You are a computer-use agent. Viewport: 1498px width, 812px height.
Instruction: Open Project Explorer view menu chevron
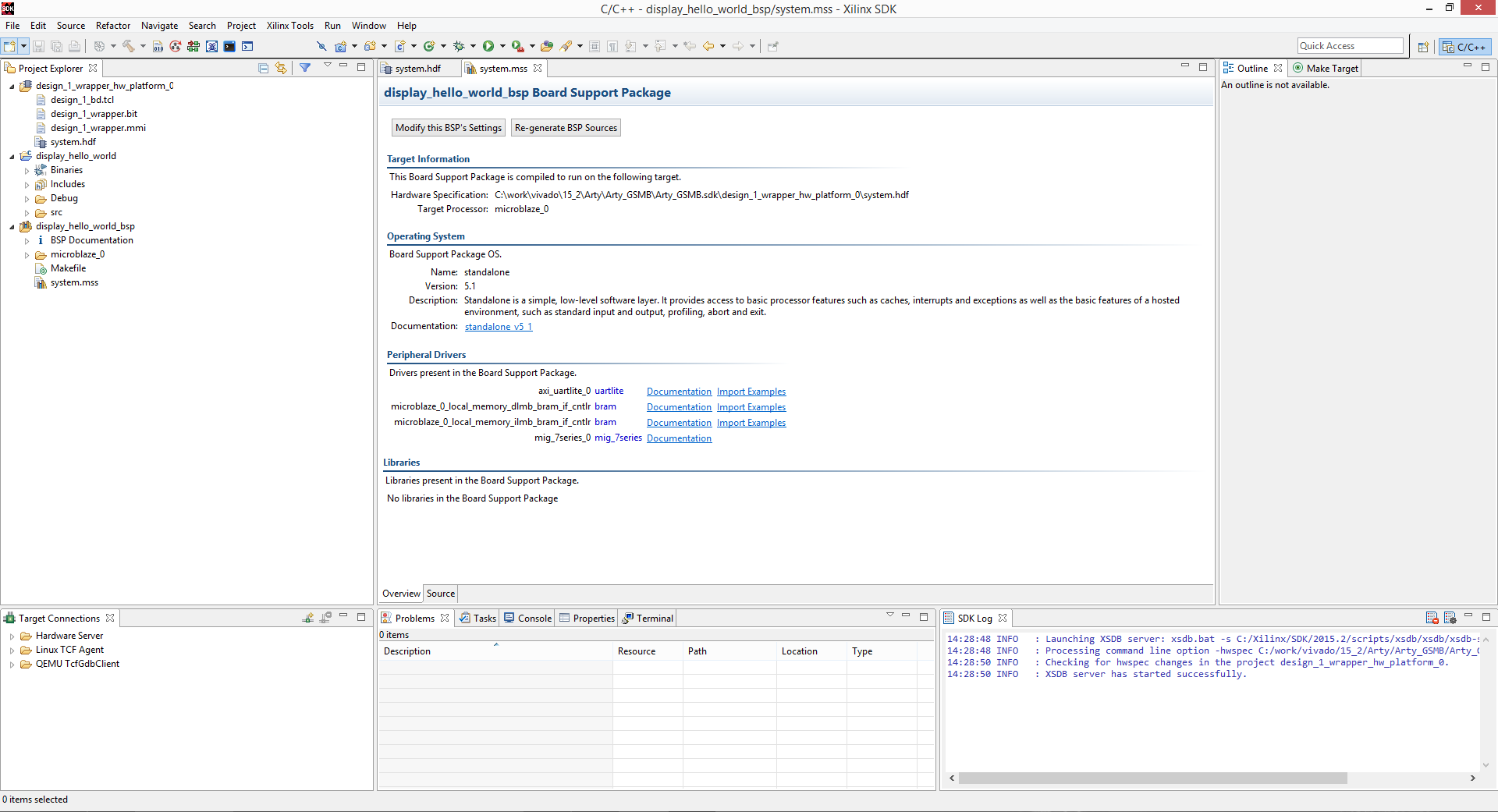[328, 66]
